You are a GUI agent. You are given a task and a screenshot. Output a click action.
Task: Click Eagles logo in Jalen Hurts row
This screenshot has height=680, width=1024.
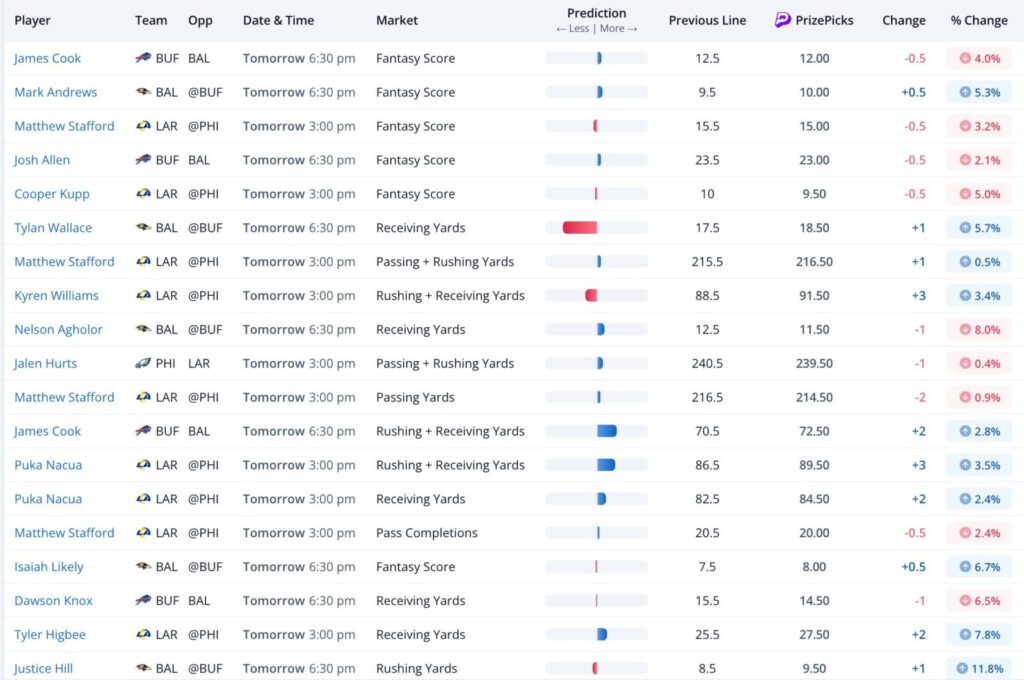[143, 364]
